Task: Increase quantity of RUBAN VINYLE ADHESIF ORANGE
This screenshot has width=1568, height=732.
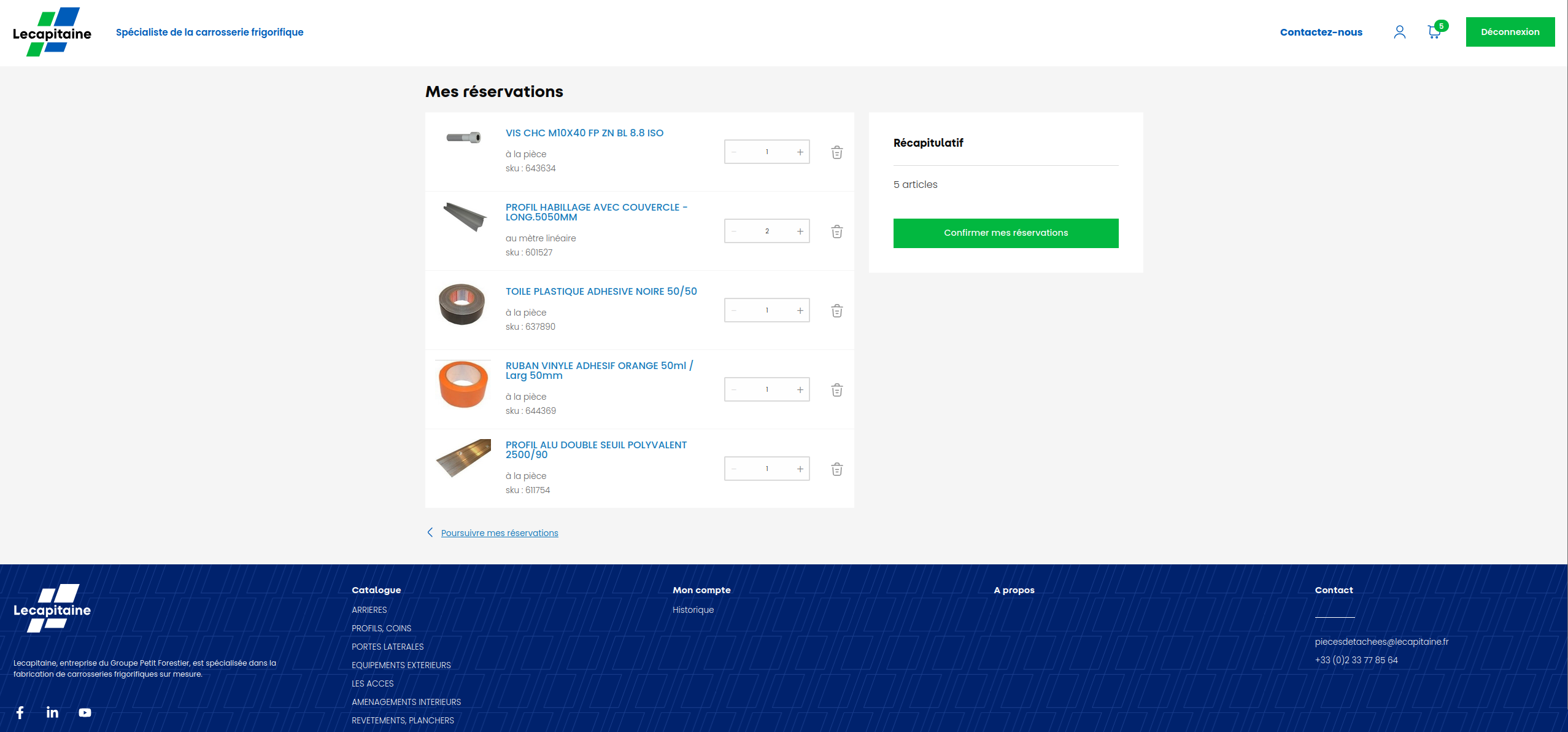Action: (800, 390)
